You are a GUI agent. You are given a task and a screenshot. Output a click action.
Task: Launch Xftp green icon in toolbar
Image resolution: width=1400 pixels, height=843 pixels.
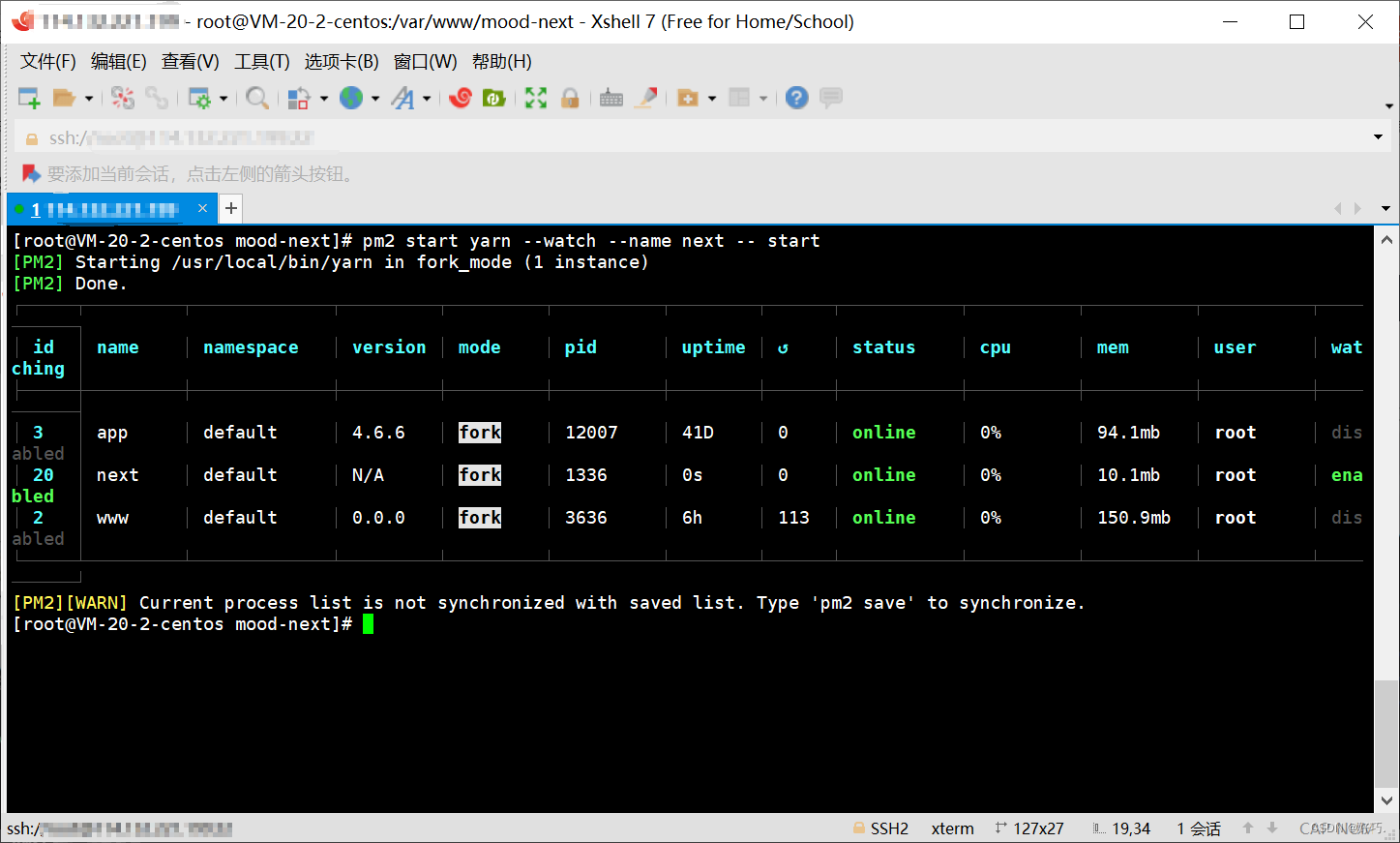[494, 98]
